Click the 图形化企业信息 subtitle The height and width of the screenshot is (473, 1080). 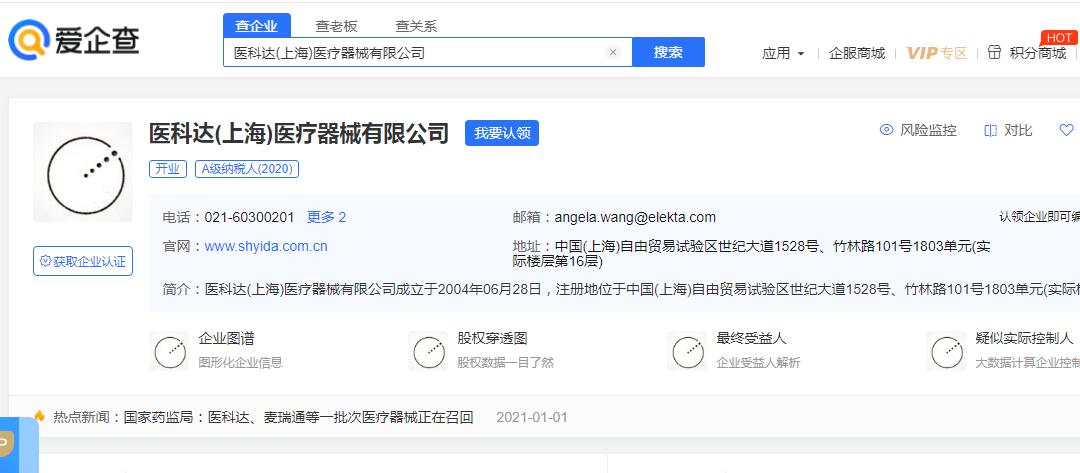[240, 362]
